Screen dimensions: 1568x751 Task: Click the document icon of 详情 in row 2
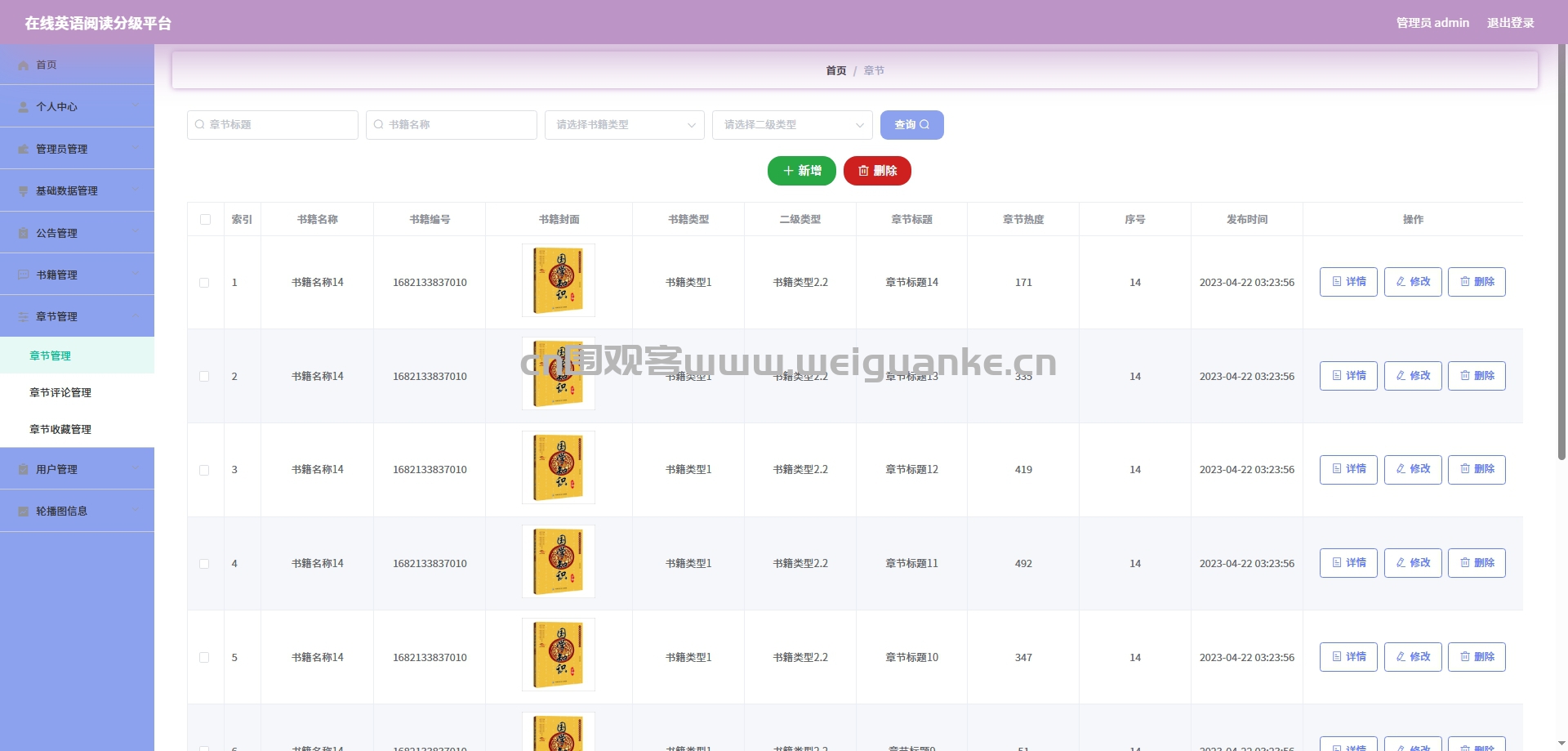click(x=1337, y=376)
